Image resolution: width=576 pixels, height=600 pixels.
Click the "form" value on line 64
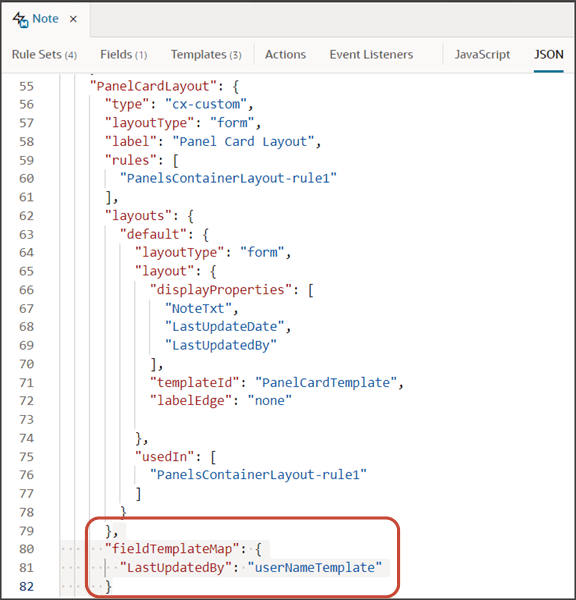[263, 253]
